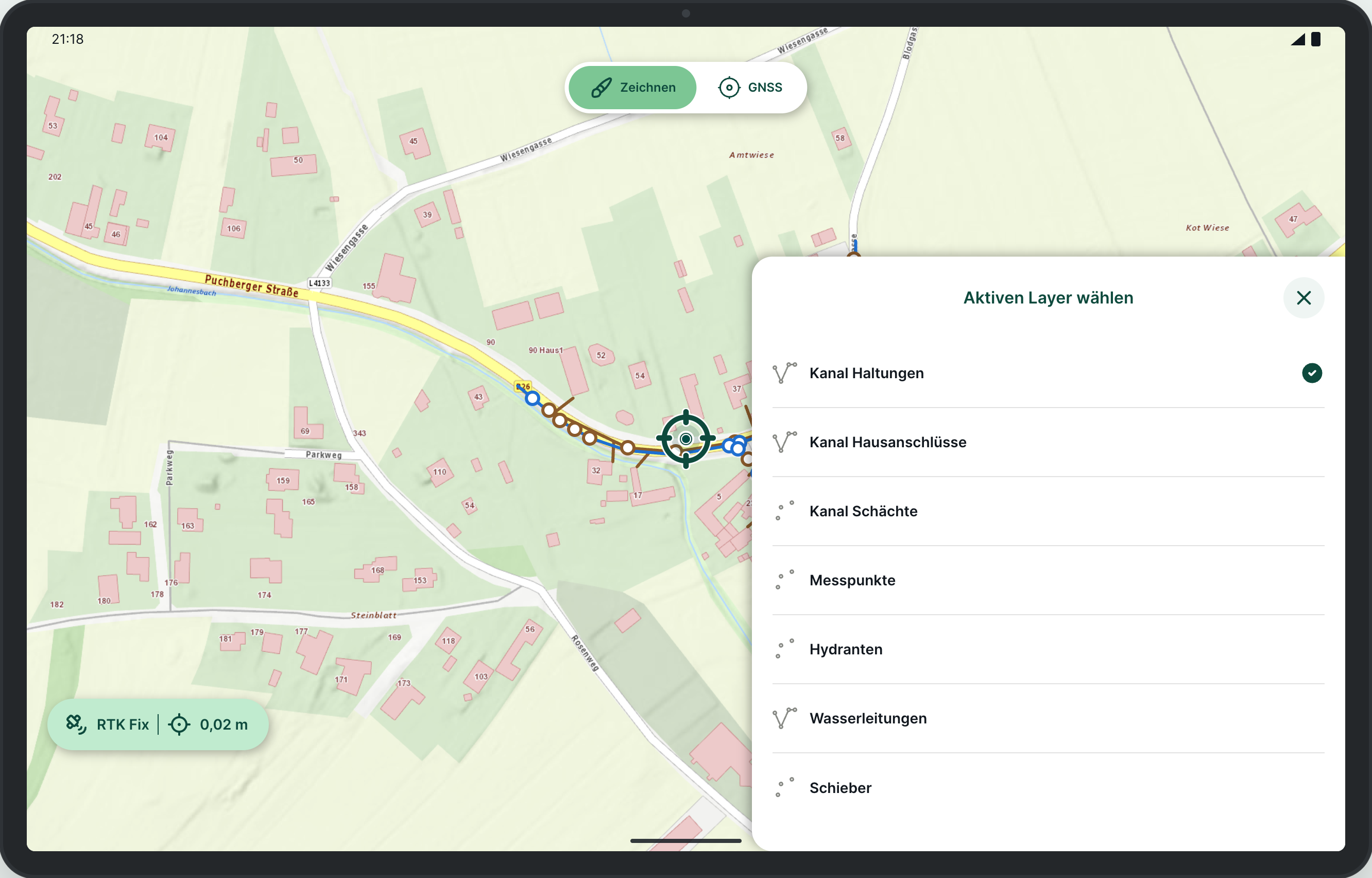Switch to the GNSS mode tab

pyautogui.click(x=750, y=87)
